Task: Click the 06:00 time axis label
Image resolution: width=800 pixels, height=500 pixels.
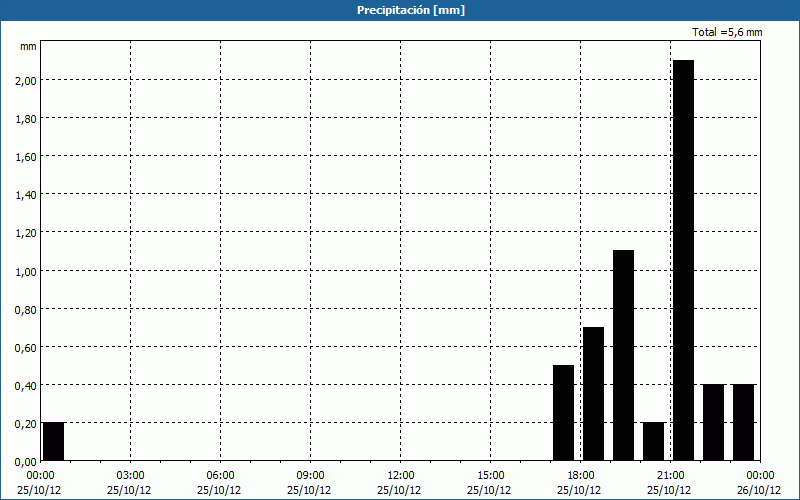Action: point(220,476)
